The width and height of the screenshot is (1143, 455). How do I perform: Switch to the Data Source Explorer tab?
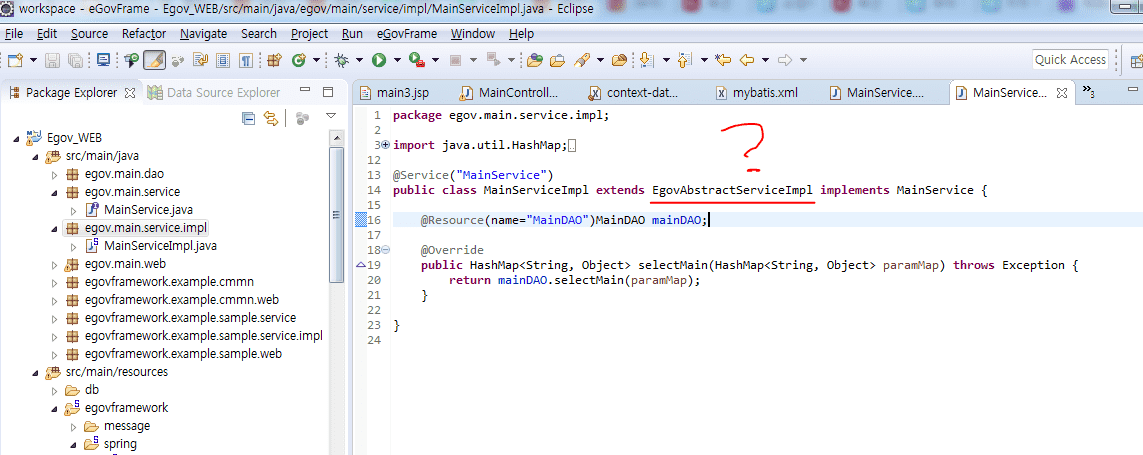tap(214, 93)
